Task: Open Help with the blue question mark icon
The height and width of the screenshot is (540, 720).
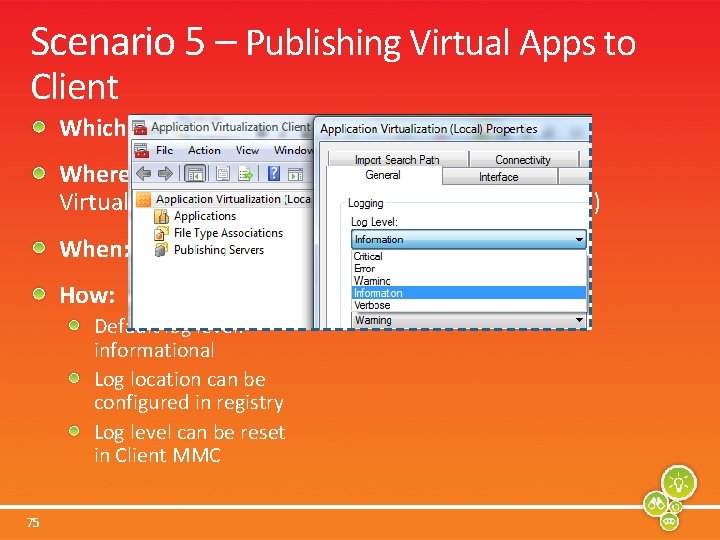Action: [274, 174]
